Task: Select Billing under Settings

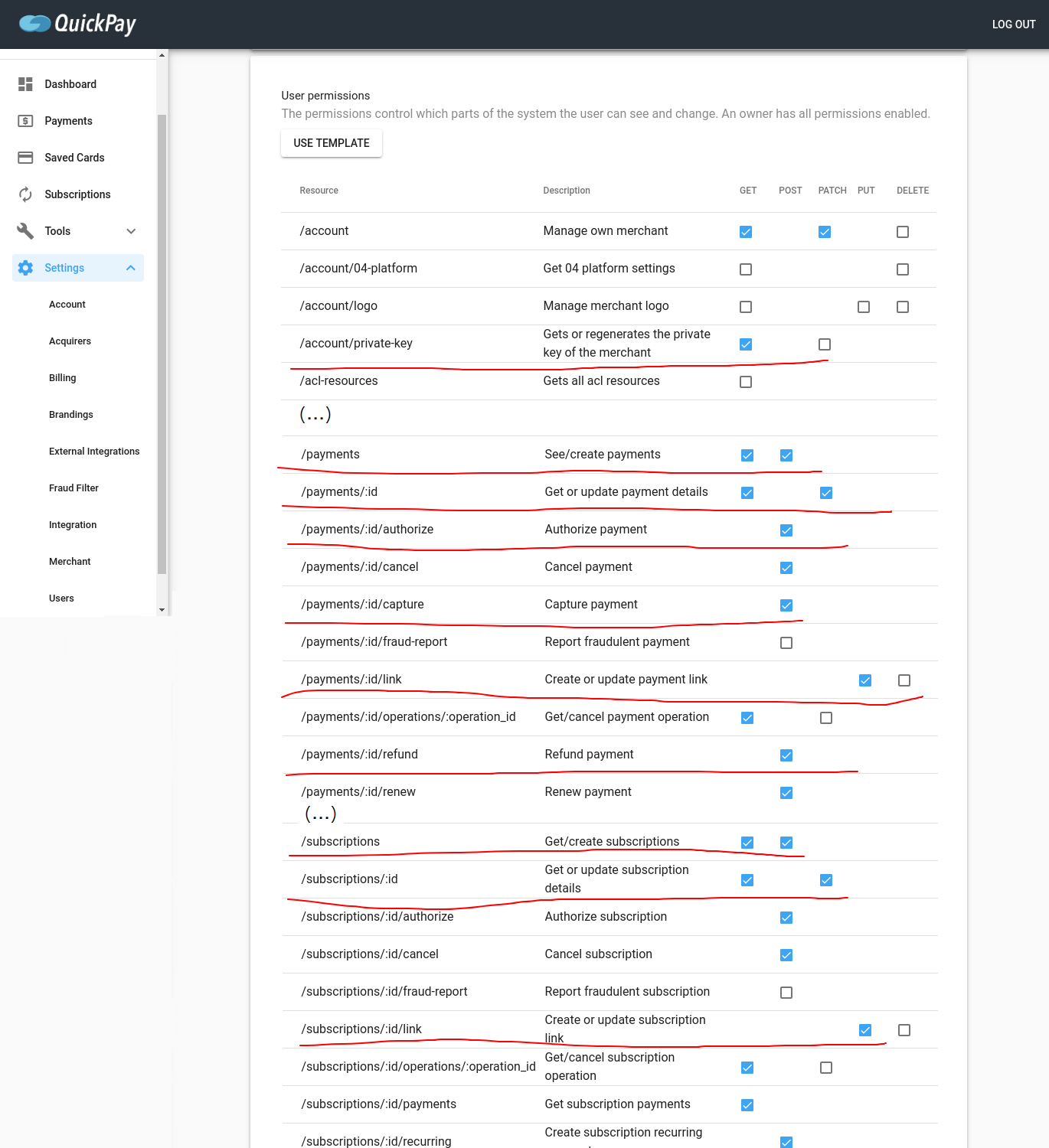Action: click(x=63, y=378)
